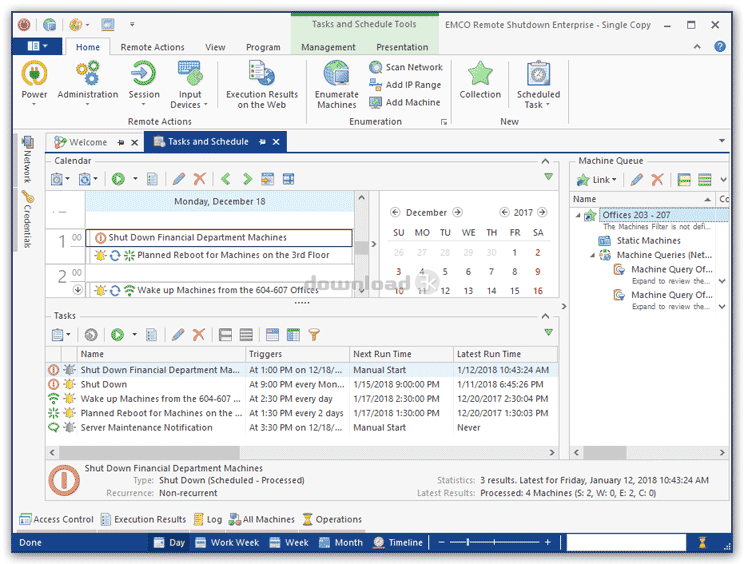
Task: Open the Power remote action
Action: click(34, 83)
